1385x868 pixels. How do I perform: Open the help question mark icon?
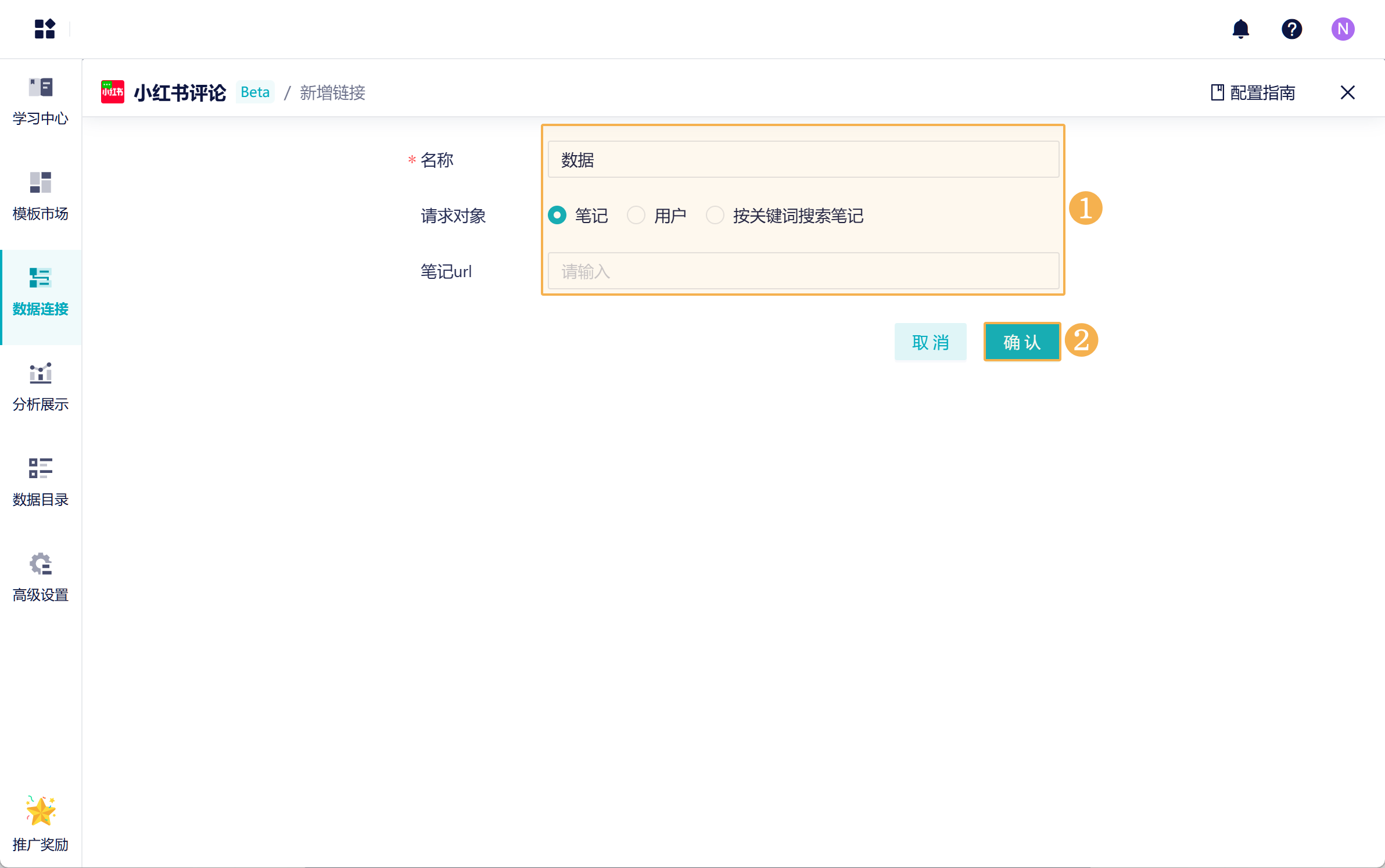click(1291, 28)
